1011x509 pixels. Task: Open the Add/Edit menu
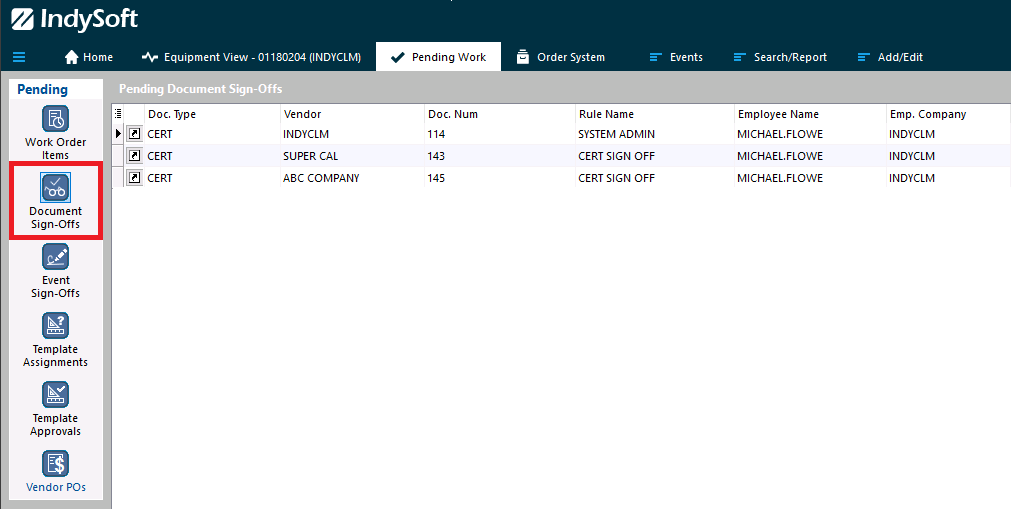tap(890, 57)
